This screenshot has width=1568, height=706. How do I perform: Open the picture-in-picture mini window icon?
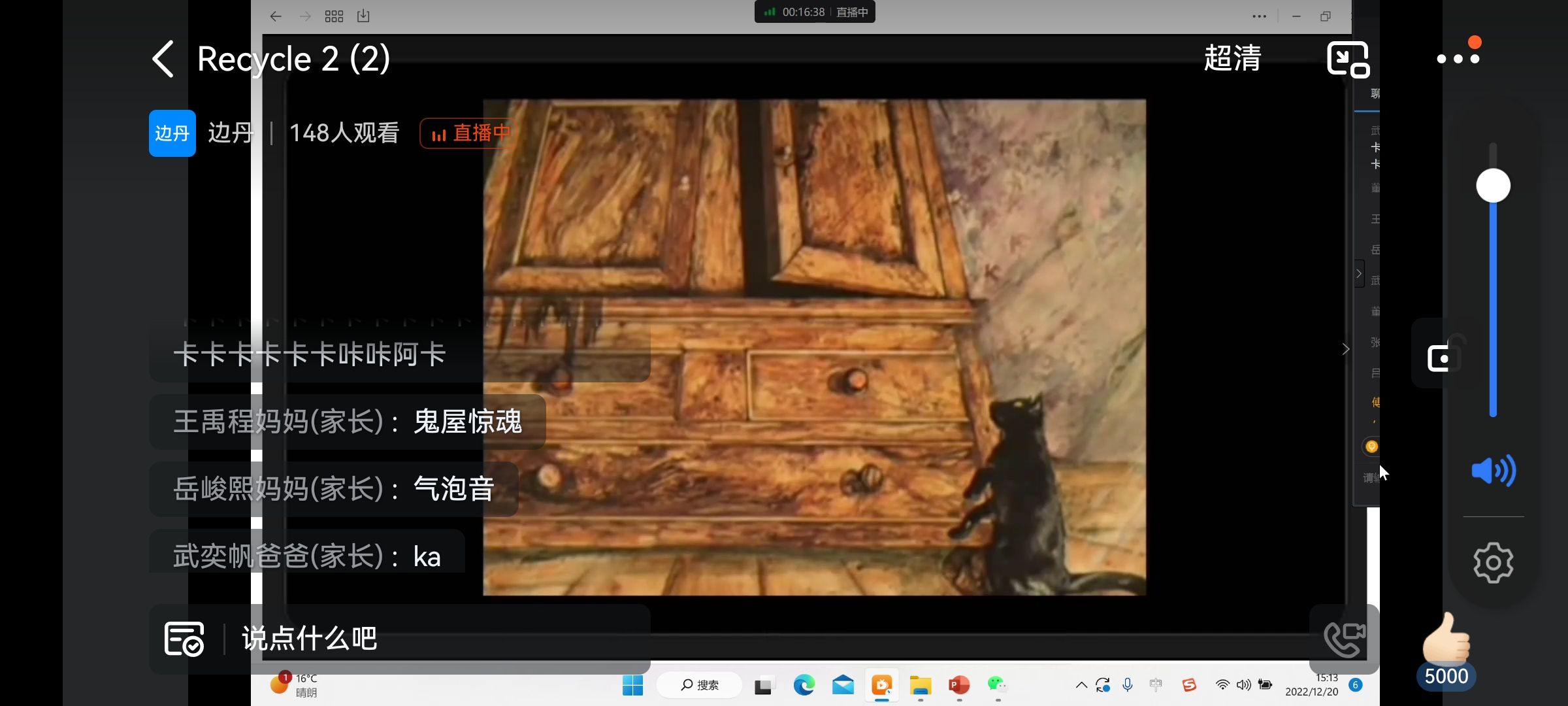(1347, 59)
